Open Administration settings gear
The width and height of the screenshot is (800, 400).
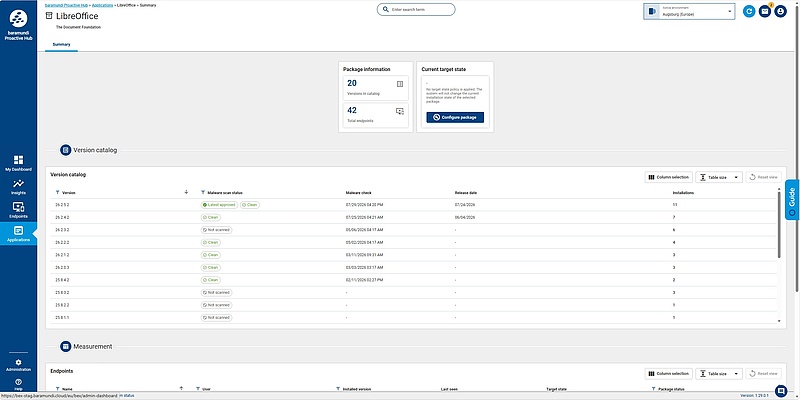point(18,362)
